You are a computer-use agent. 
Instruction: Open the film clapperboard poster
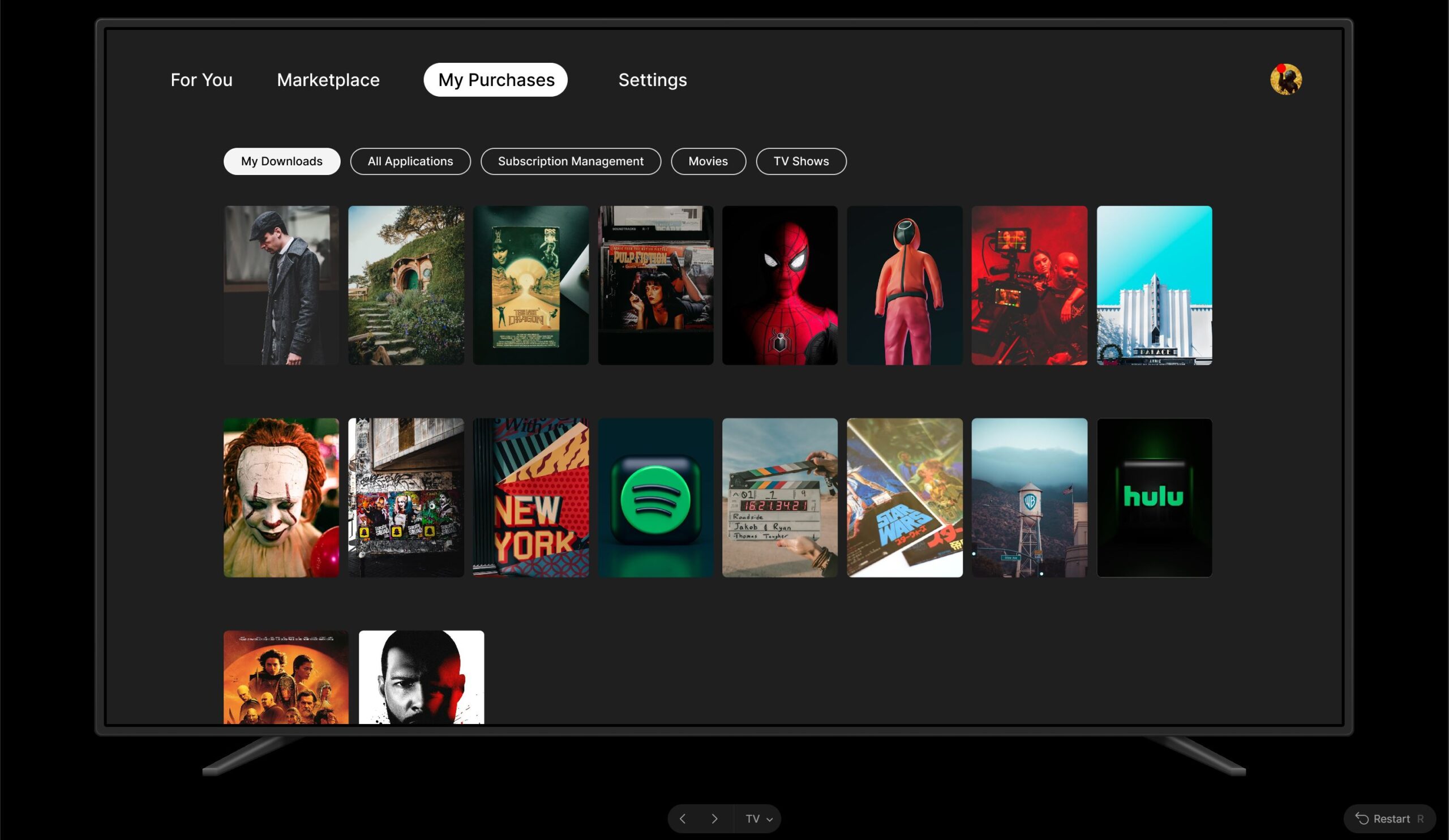coord(780,498)
